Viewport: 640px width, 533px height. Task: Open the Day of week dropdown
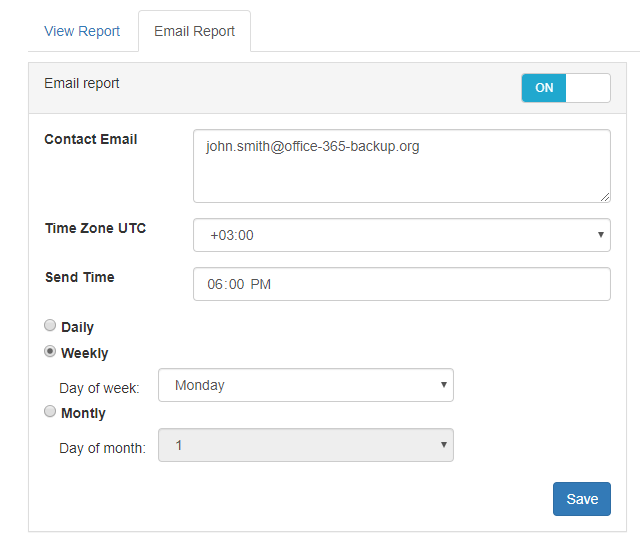(306, 385)
